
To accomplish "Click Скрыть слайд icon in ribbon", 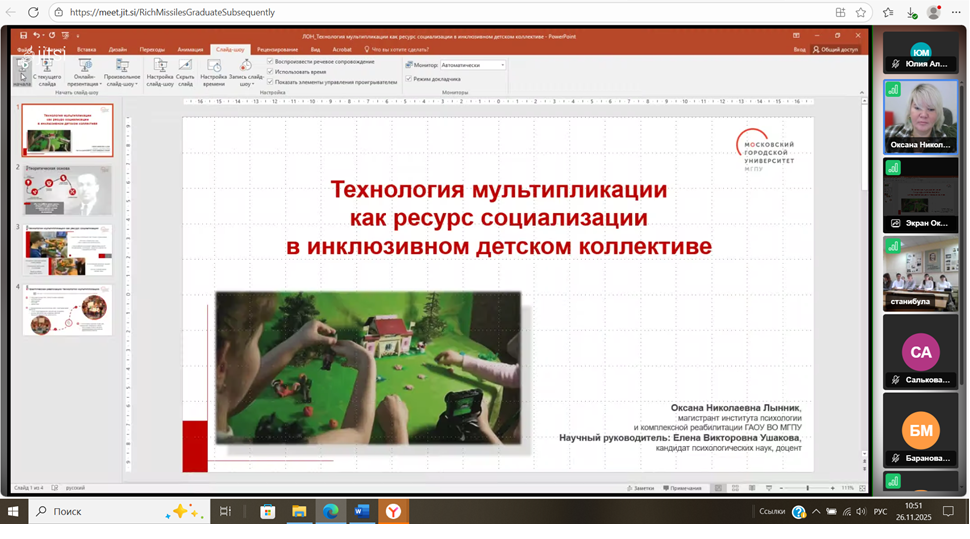I will pos(185,70).
